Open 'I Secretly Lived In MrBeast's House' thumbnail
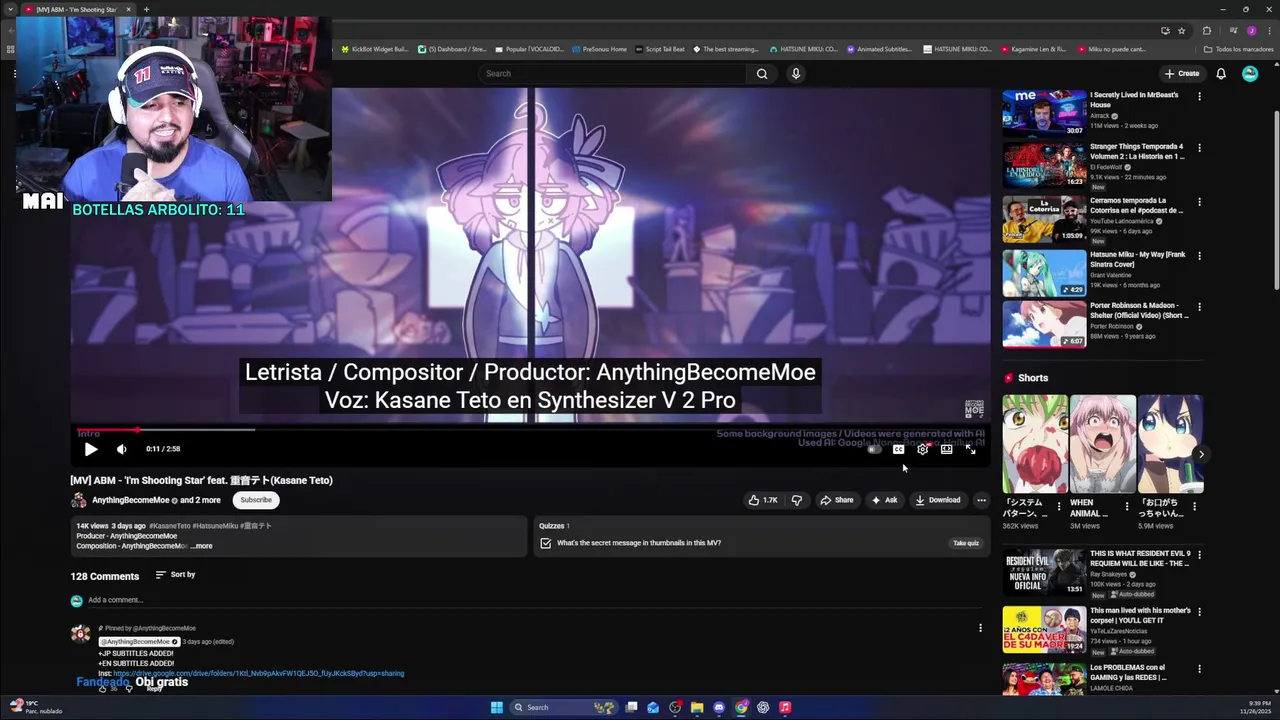The width and height of the screenshot is (1280, 720). point(1044,112)
